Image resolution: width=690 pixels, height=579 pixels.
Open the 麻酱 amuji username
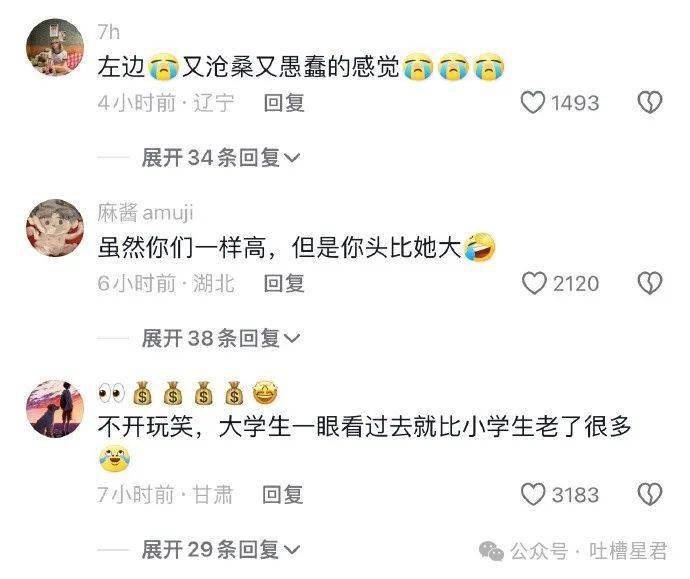pyautogui.click(x=145, y=213)
